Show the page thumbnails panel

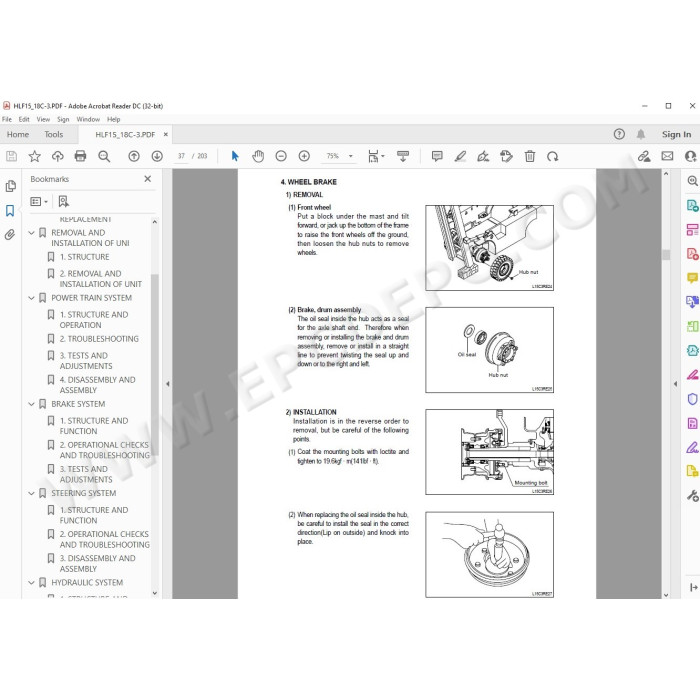[10, 186]
